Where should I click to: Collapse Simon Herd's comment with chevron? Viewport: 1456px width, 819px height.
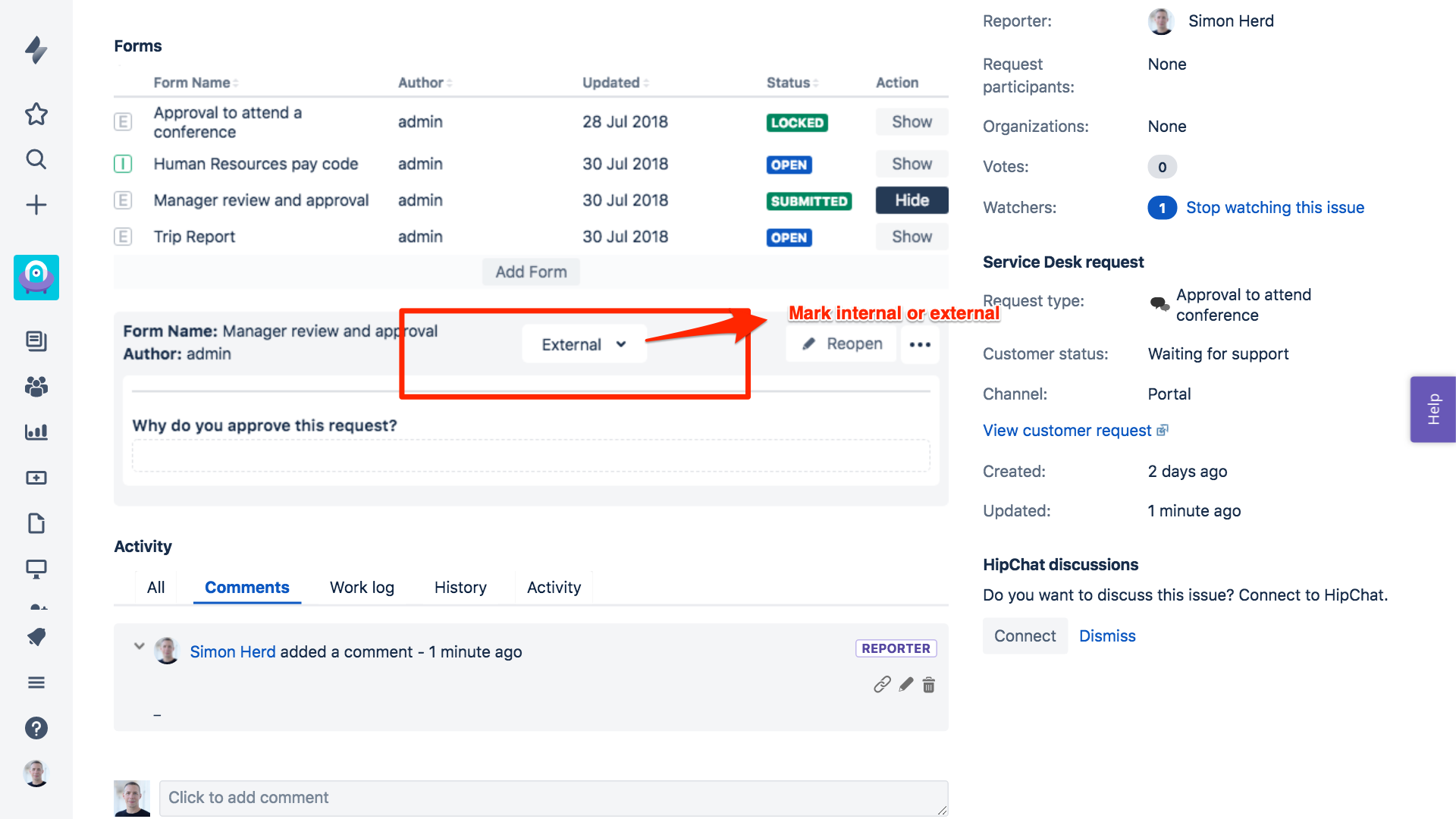tap(139, 646)
